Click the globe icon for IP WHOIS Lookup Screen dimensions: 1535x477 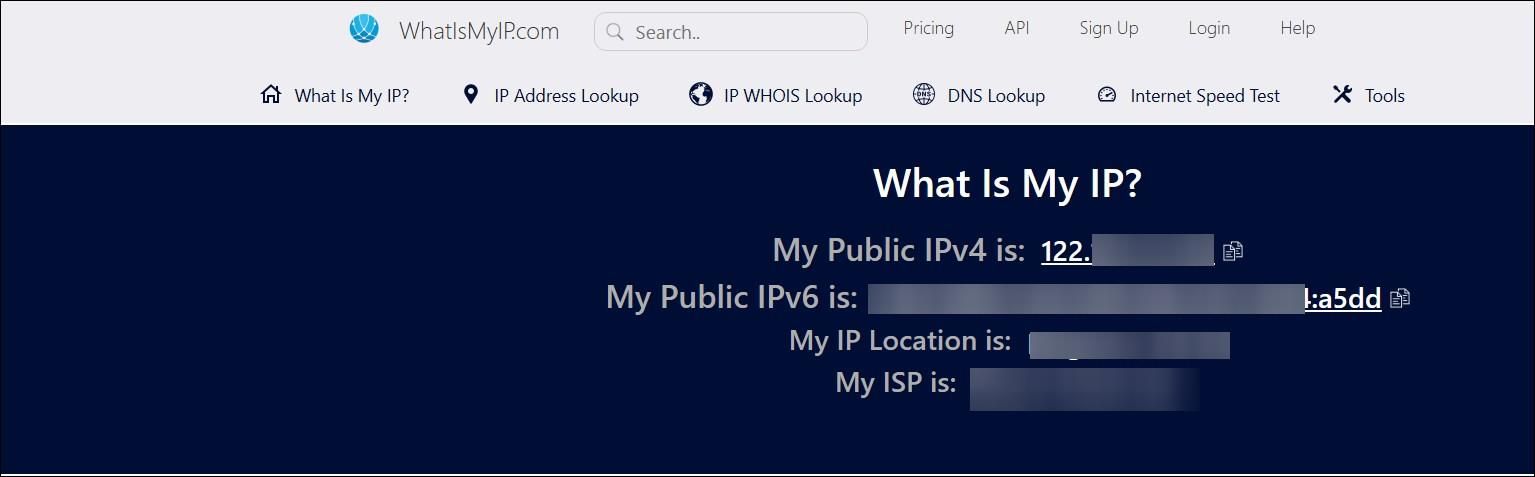(700, 95)
